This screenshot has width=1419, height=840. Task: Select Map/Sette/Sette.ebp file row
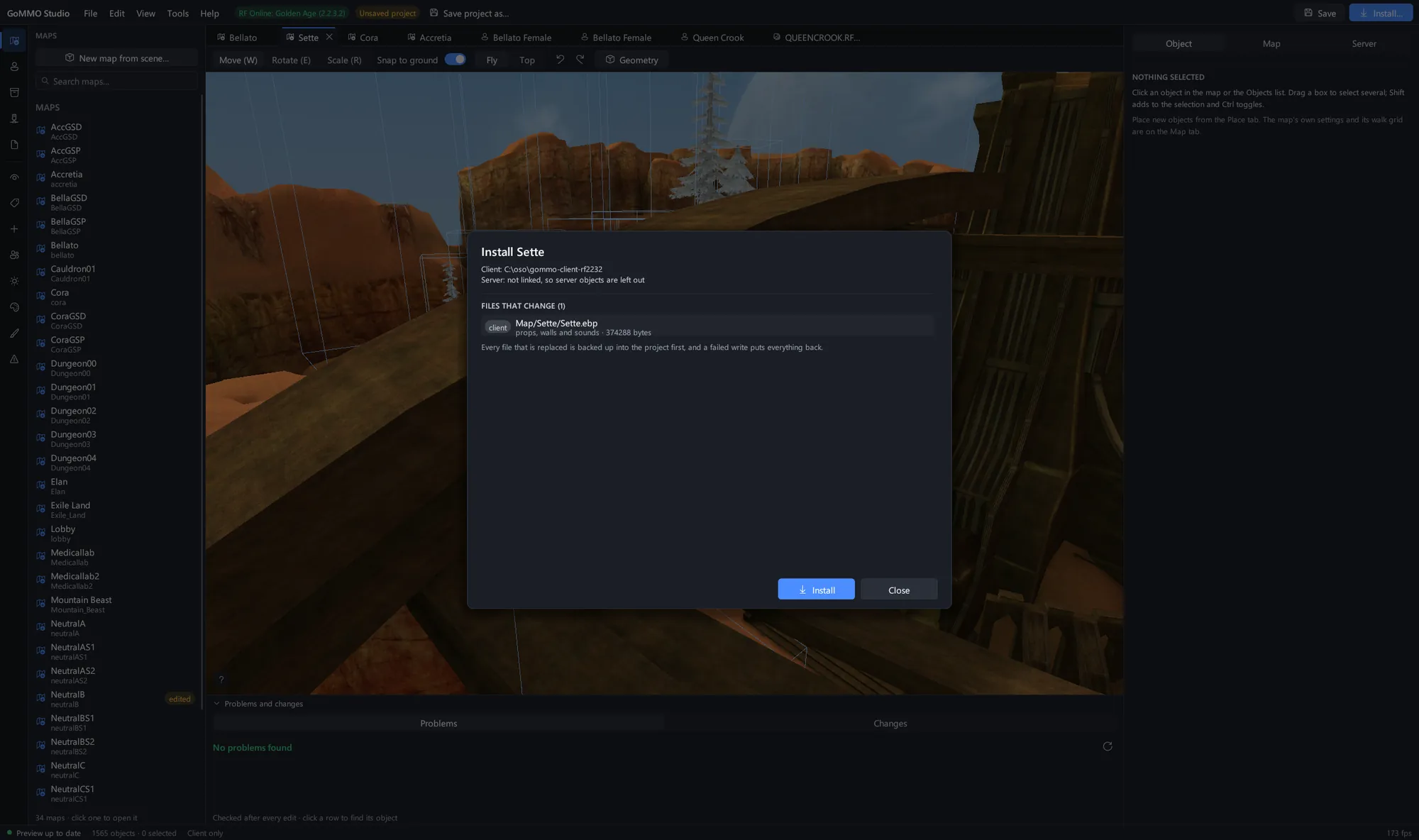pyautogui.click(x=707, y=327)
